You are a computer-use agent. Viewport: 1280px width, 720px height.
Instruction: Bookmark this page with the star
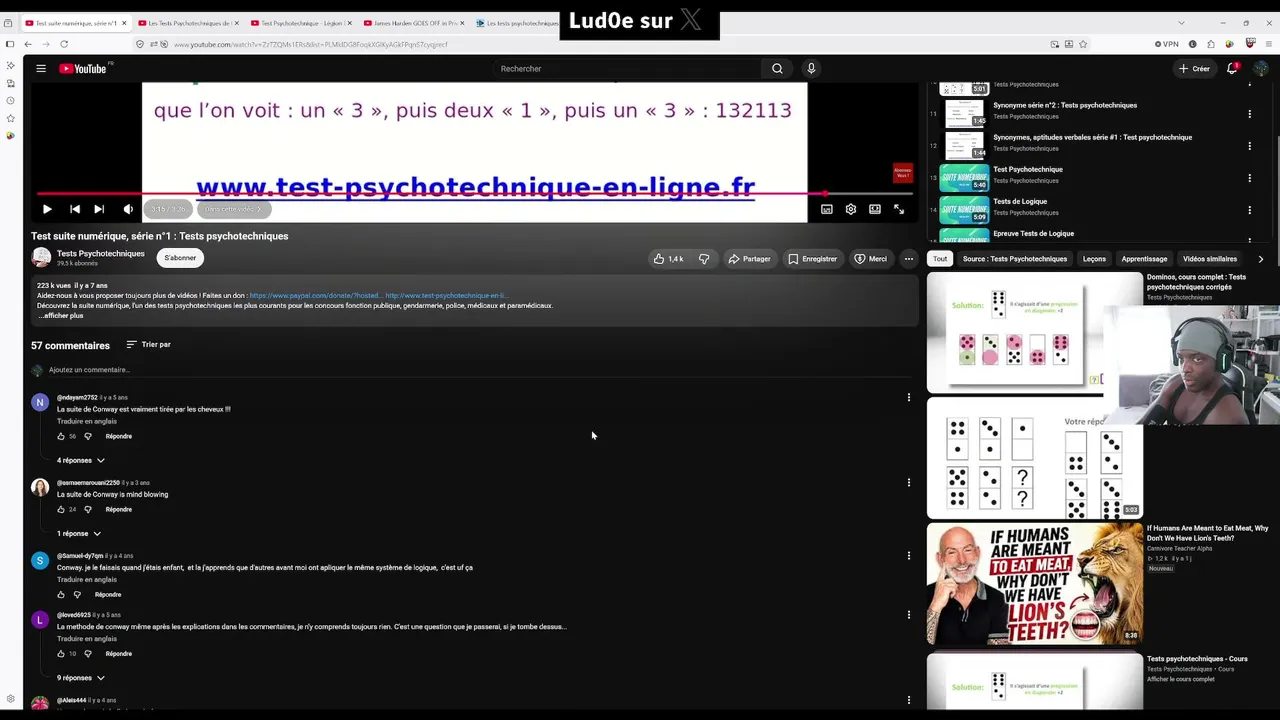click(1083, 44)
